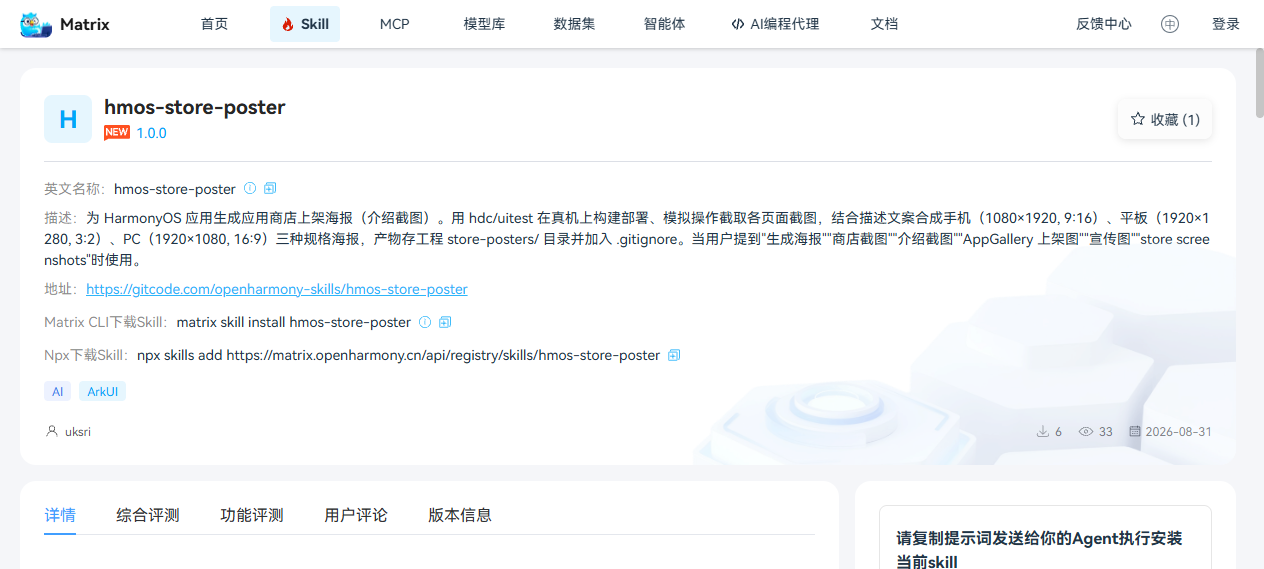Copy the matrix skill install command

pyautogui.click(x=445, y=322)
